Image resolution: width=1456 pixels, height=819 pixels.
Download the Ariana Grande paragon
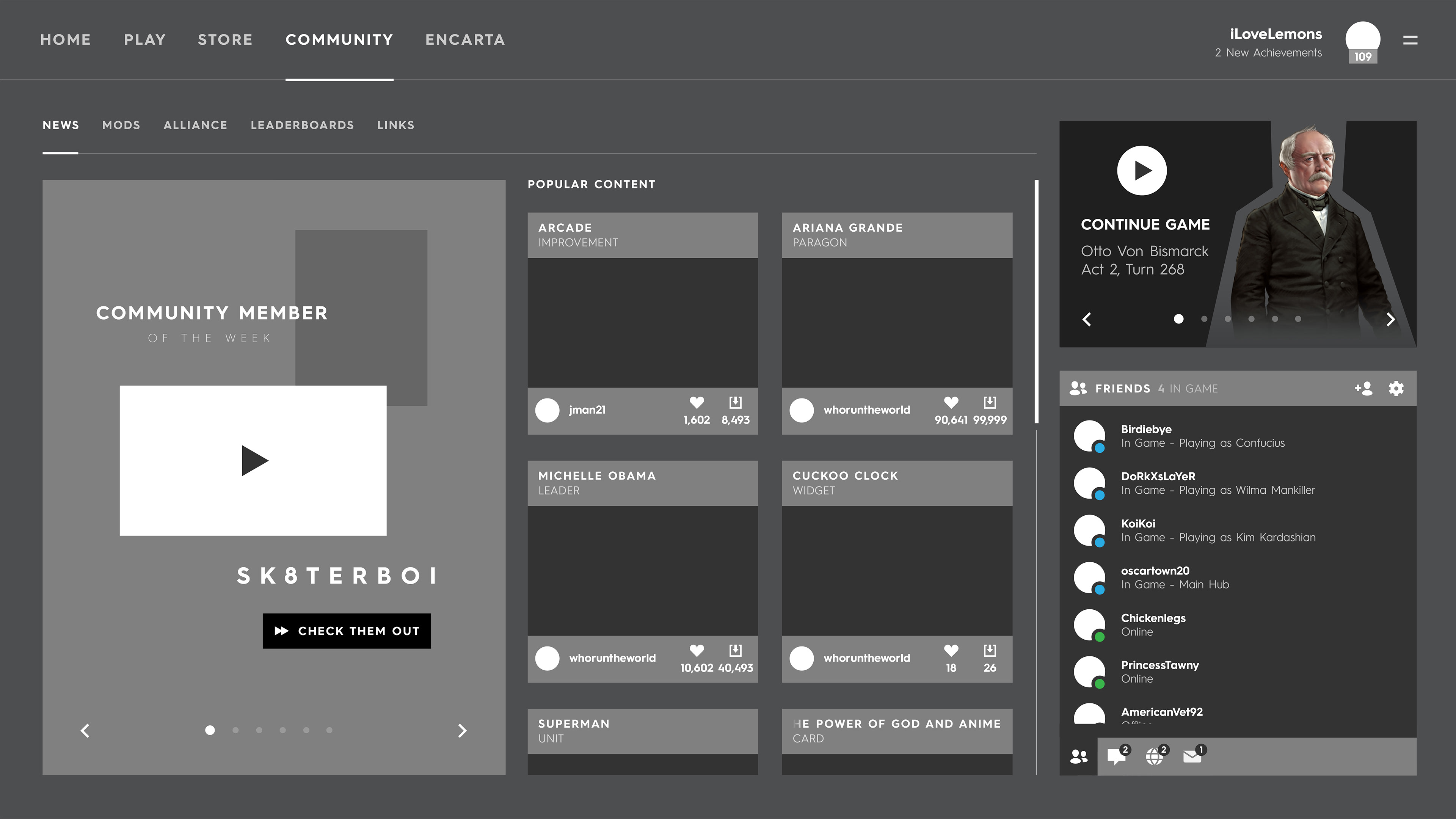[989, 402]
